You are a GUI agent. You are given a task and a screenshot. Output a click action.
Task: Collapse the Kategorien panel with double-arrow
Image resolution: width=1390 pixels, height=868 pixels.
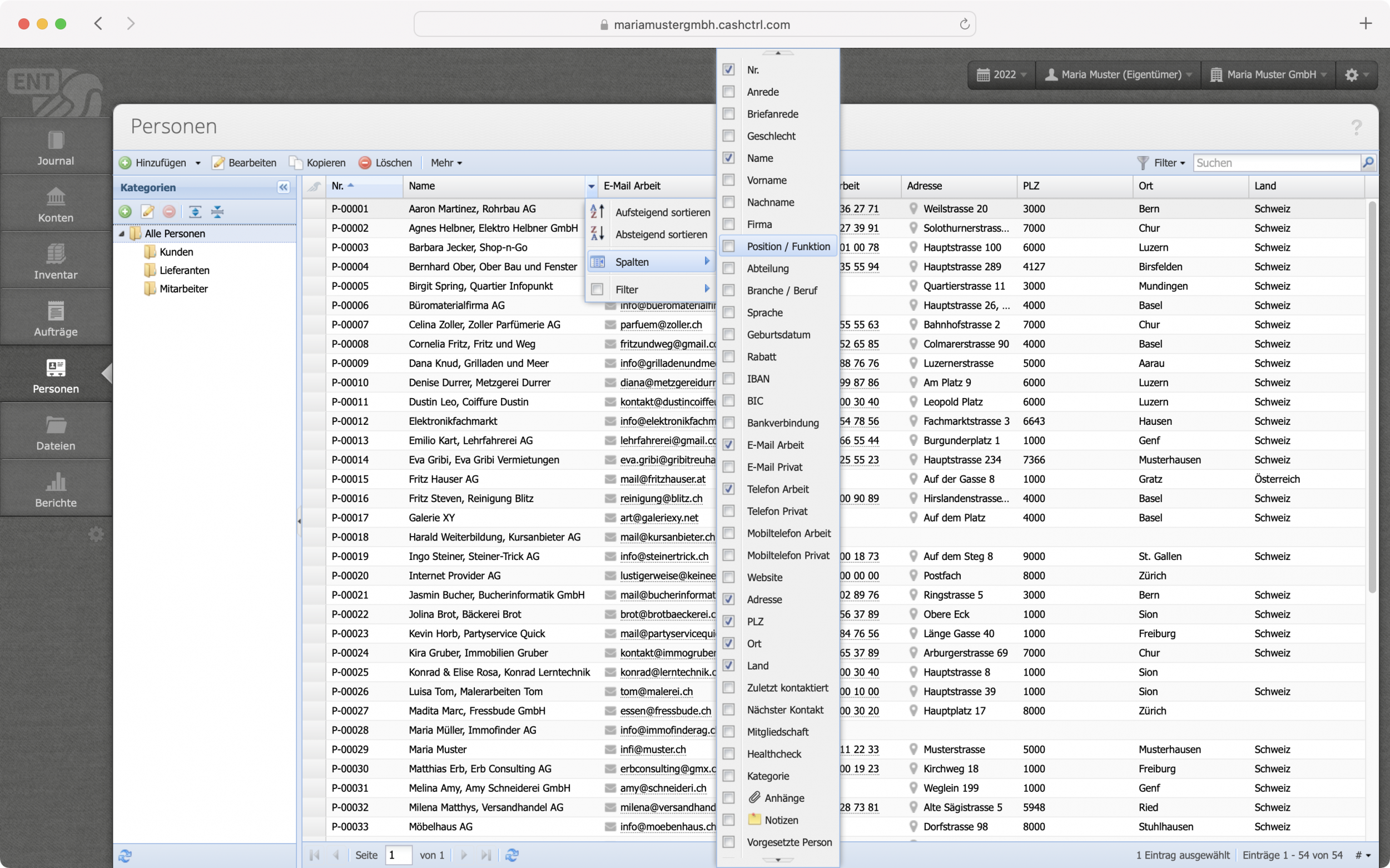click(283, 187)
